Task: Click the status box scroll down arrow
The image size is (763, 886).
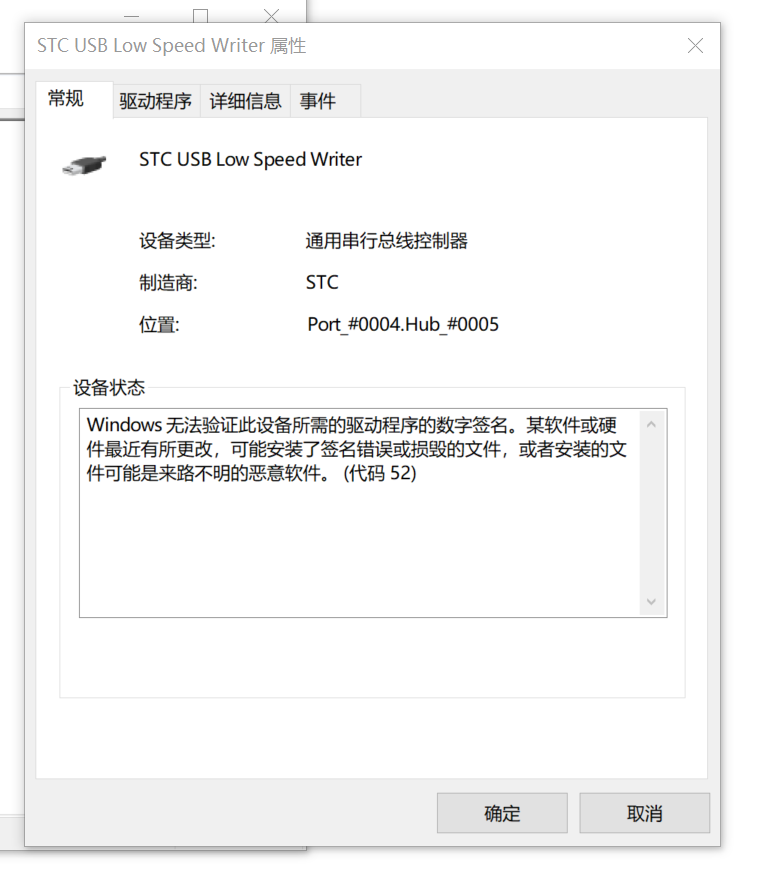Action: (651, 601)
